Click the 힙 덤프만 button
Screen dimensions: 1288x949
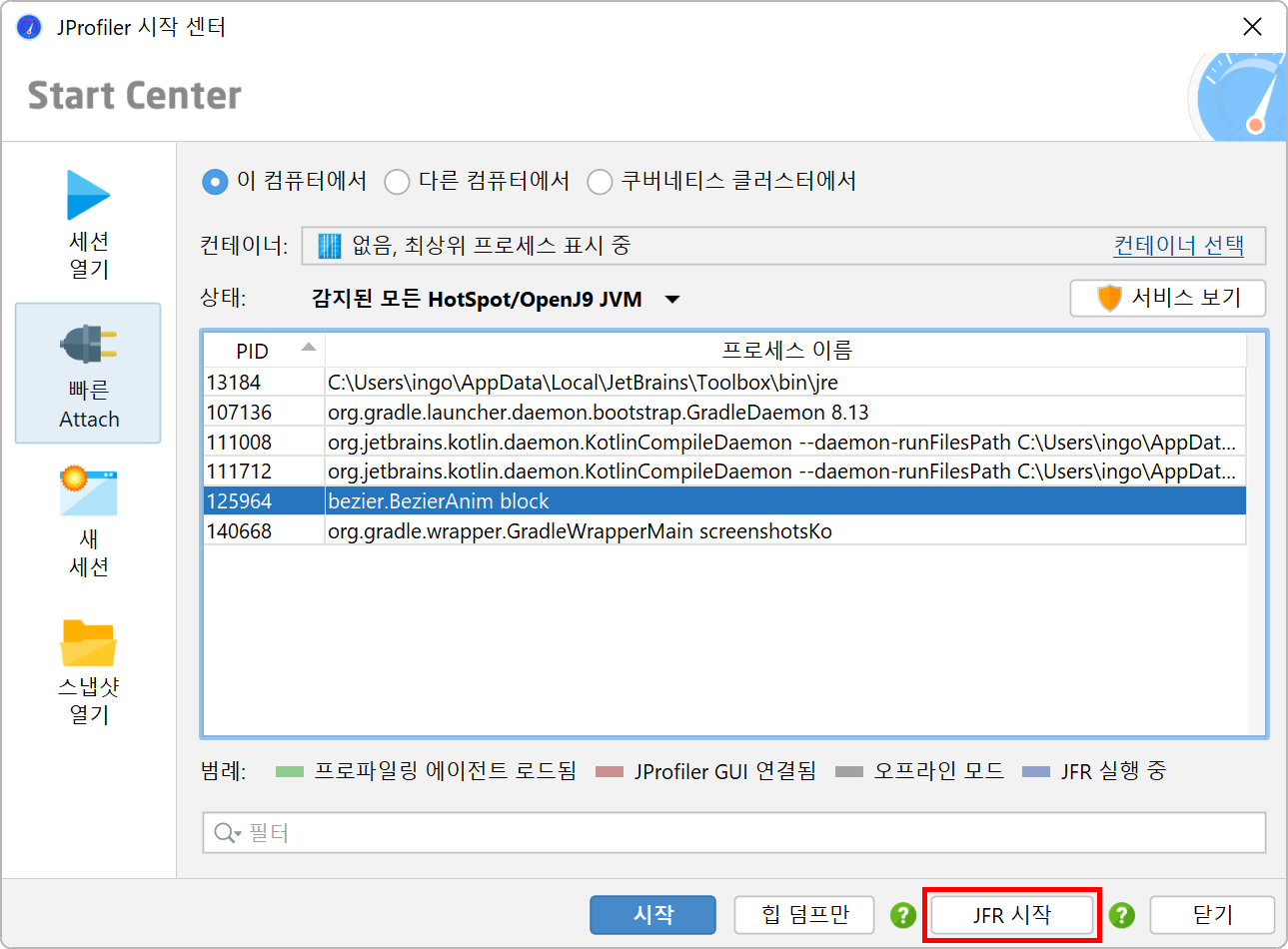coord(804,915)
